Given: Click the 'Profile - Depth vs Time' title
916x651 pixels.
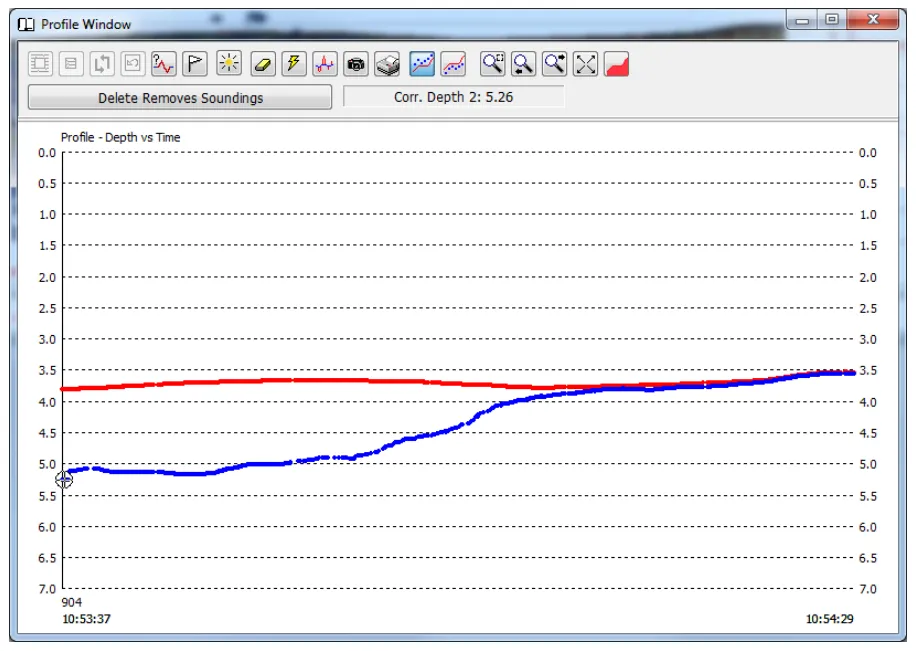Looking at the screenshot, I should coord(120,137).
